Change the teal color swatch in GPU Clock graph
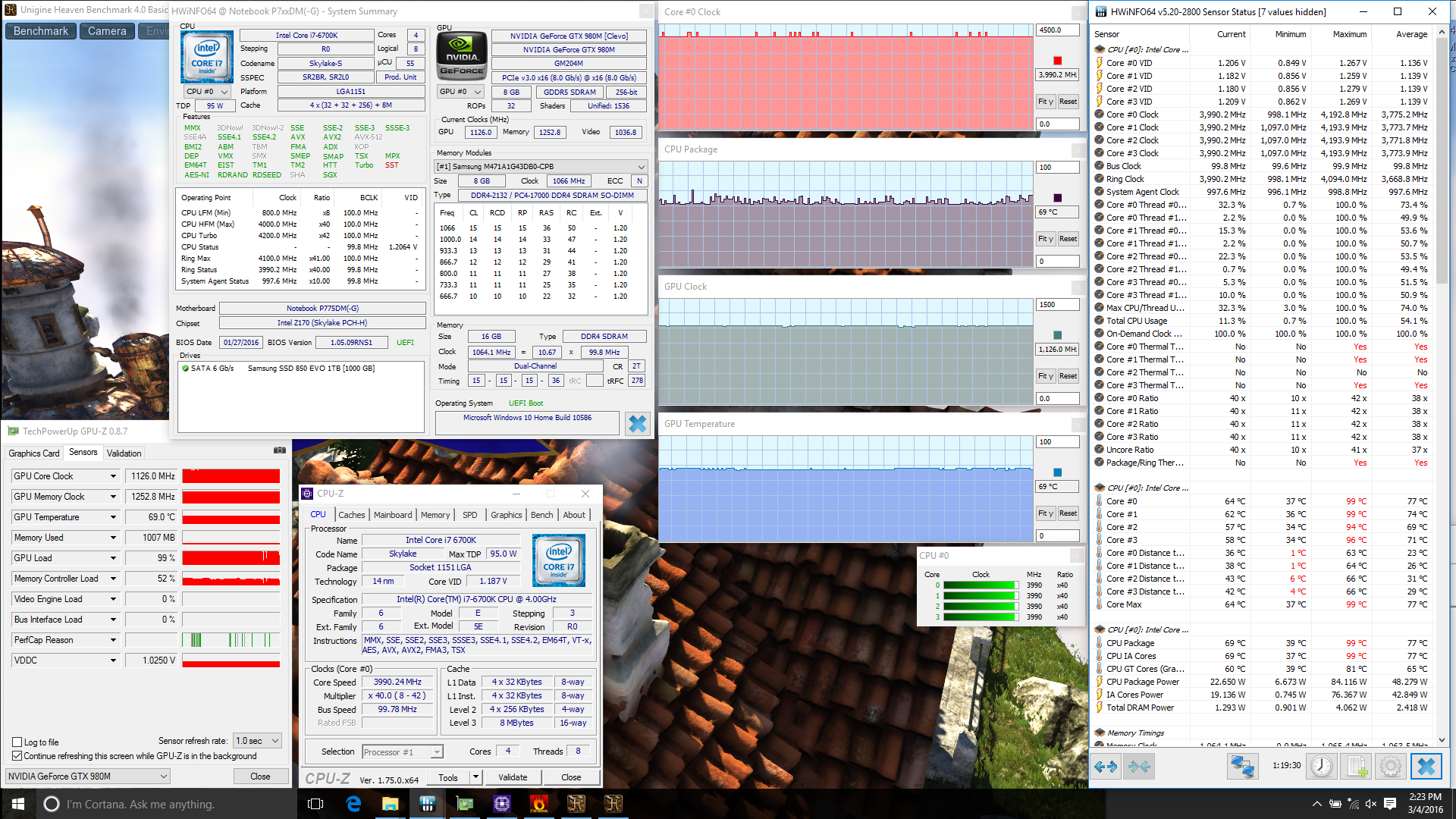The width and height of the screenshot is (1456, 819). [1057, 335]
